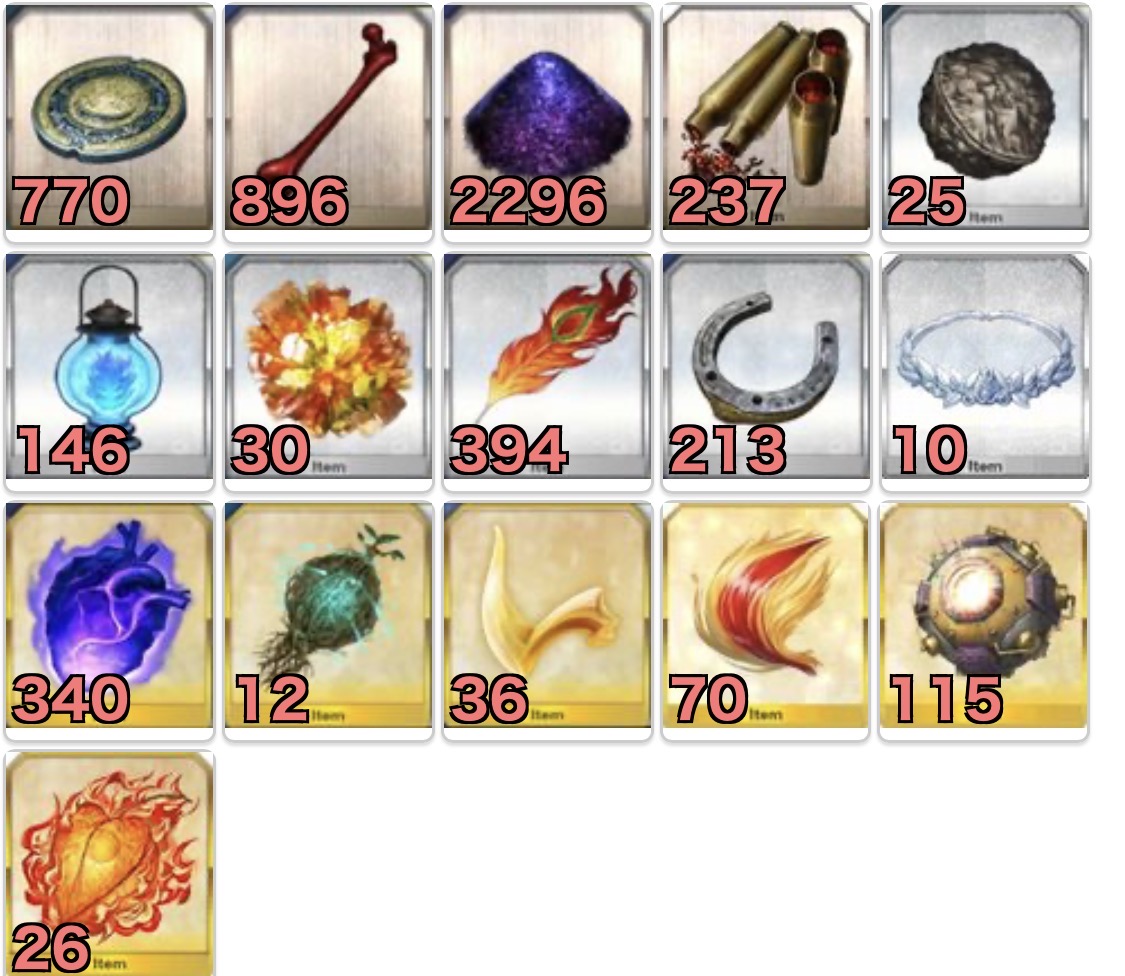Choose the flaming heart item with 26
The image size is (1125, 976).
[x=109, y=864]
